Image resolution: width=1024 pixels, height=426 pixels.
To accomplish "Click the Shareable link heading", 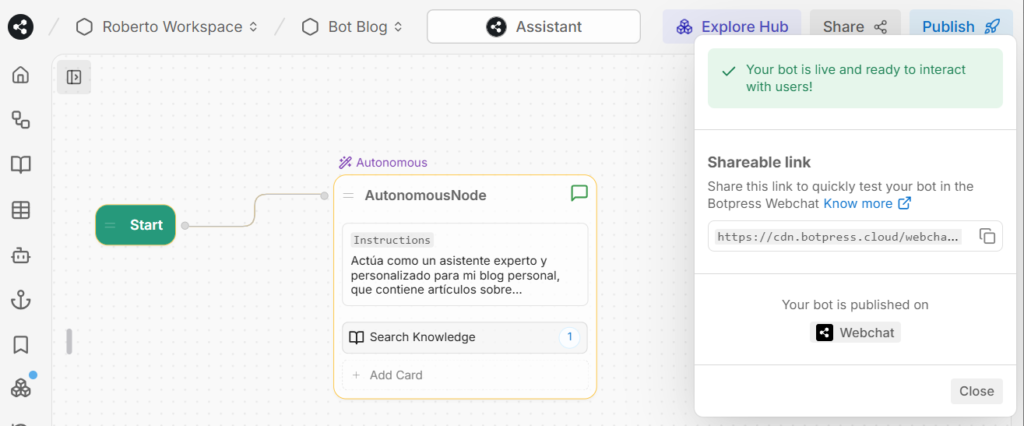I will [759, 162].
